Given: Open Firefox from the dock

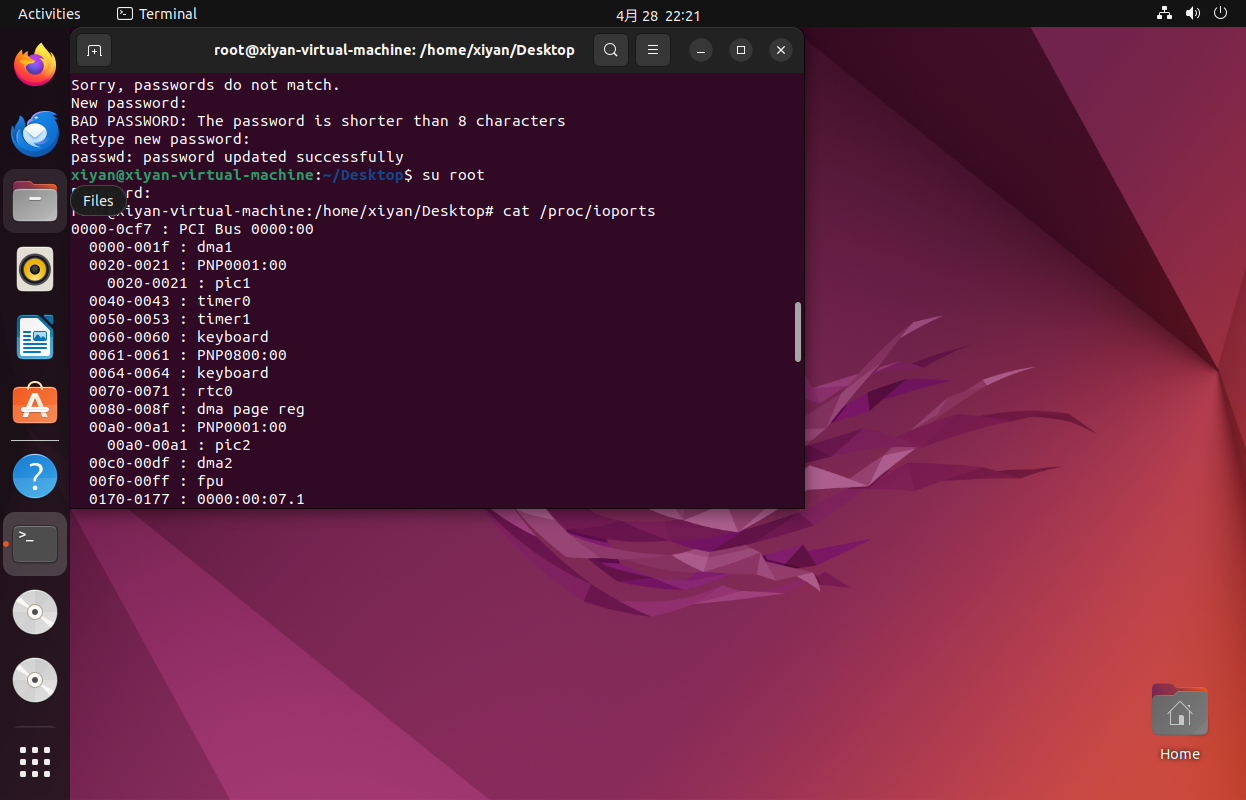Looking at the screenshot, I should click(x=35, y=66).
